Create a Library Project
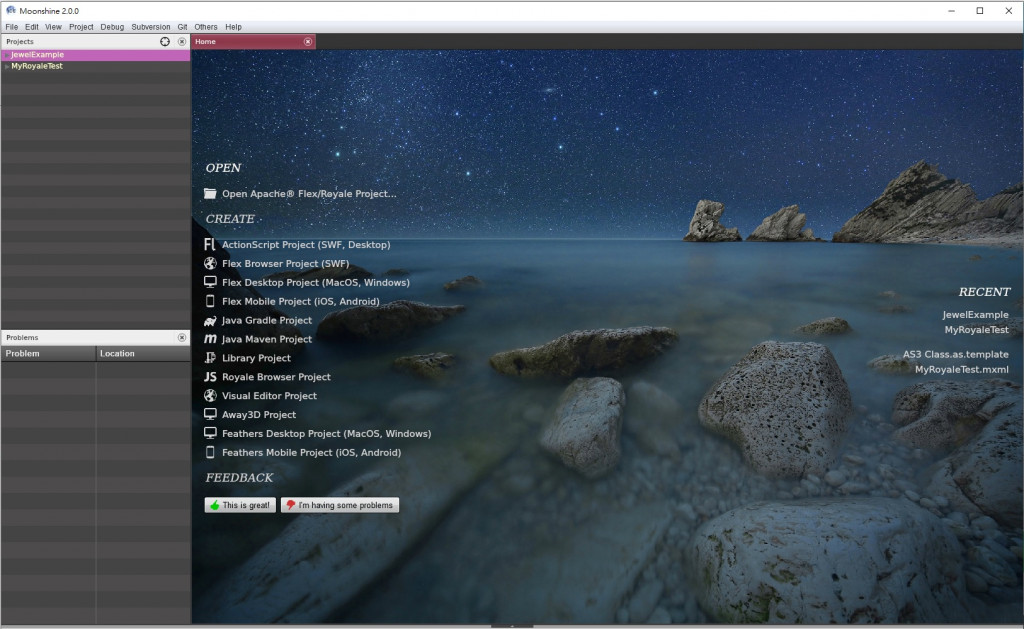1024x629 pixels. tap(256, 358)
